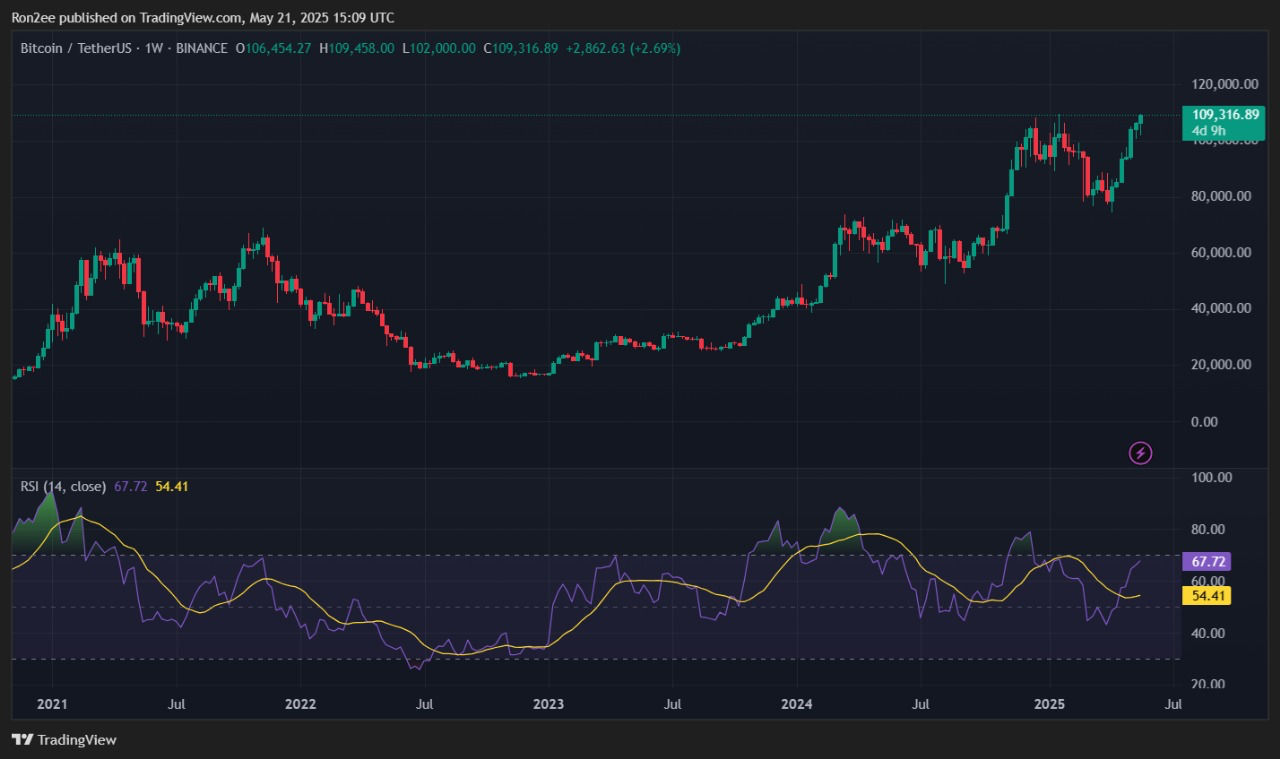Click the purple lightning bolt icon
This screenshot has width=1280, height=759.
tap(1141, 453)
